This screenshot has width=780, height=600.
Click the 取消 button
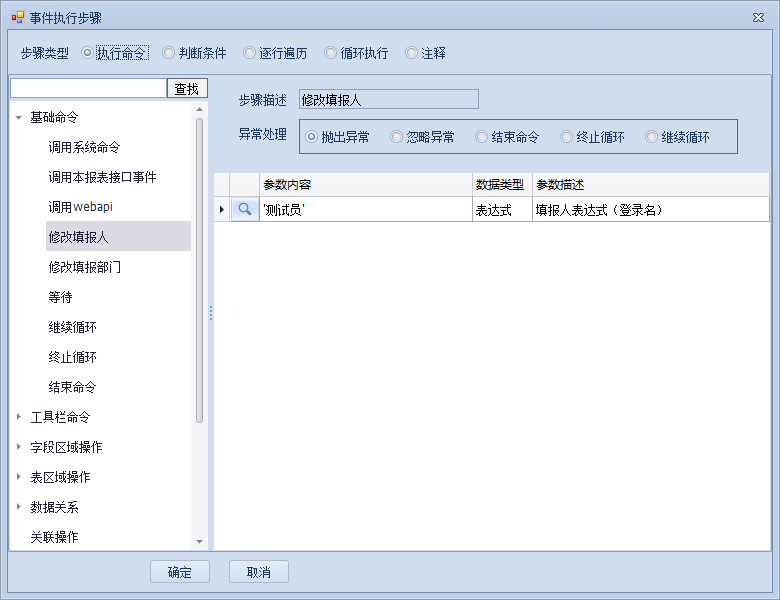coord(259,572)
